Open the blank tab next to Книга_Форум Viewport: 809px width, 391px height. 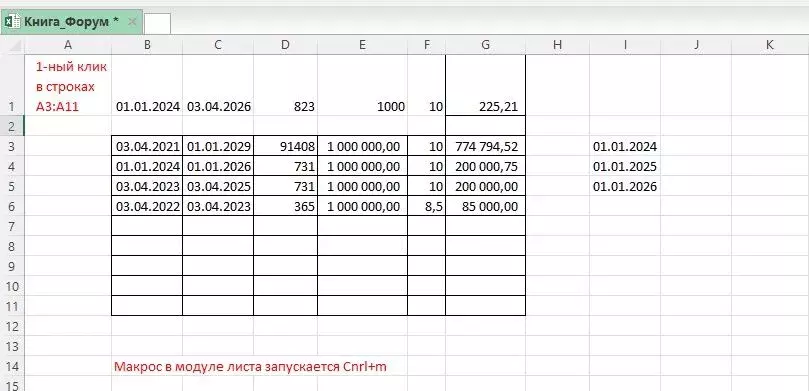click(x=157, y=24)
